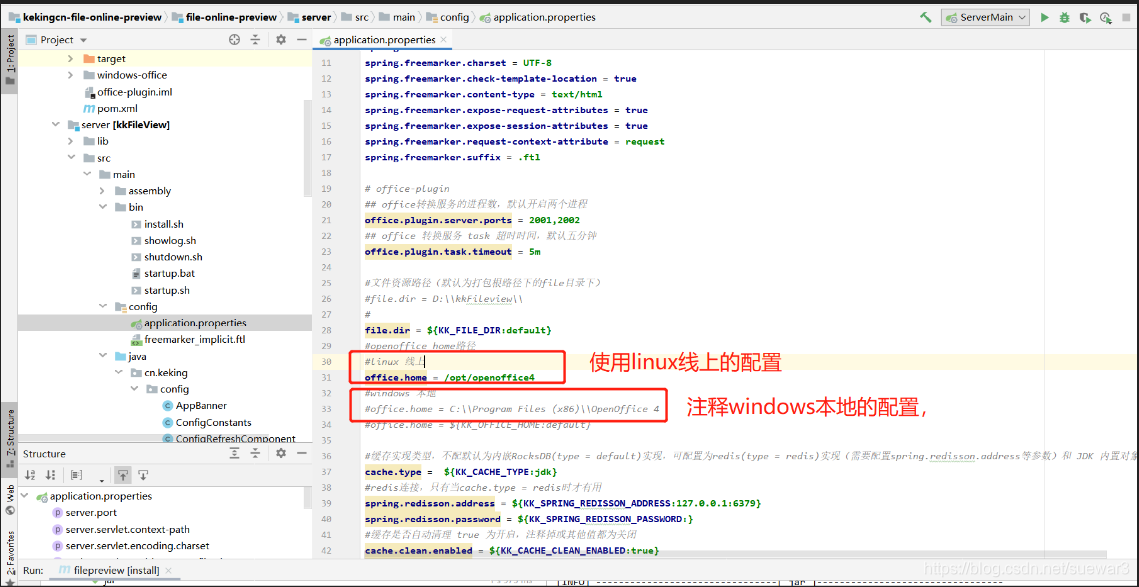The width and height of the screenshot is (1139, 587).
Task: Open Project panel settings gear
Action: pos(281,40)
